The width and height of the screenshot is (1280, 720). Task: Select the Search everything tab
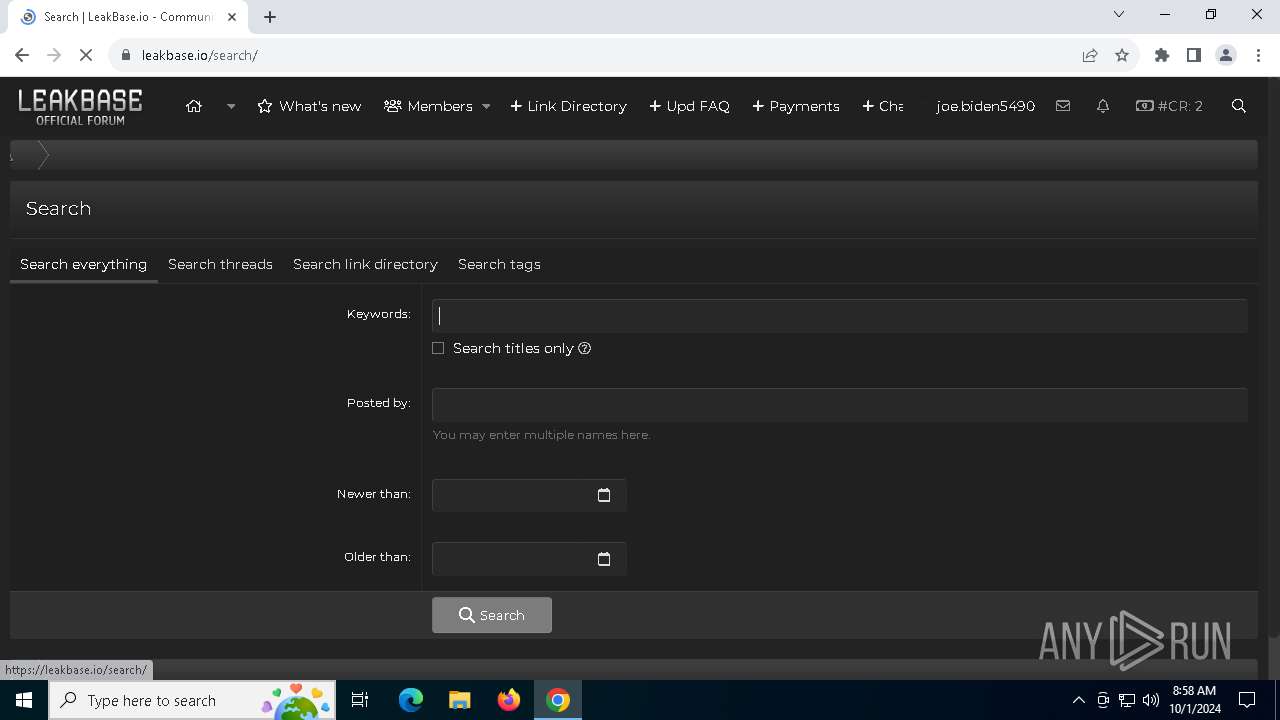point(83,264)
